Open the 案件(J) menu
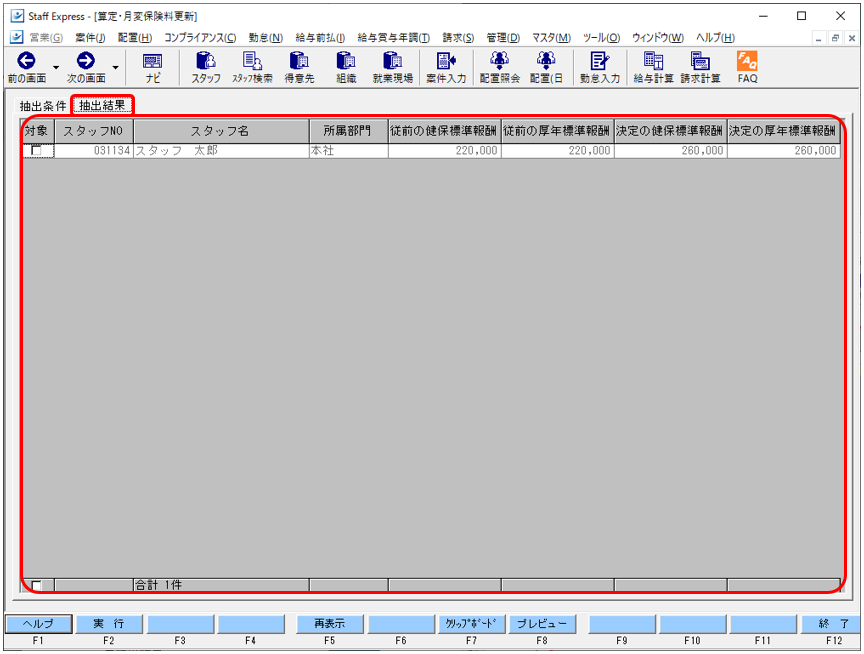The image size is (864, 654). 90,37
